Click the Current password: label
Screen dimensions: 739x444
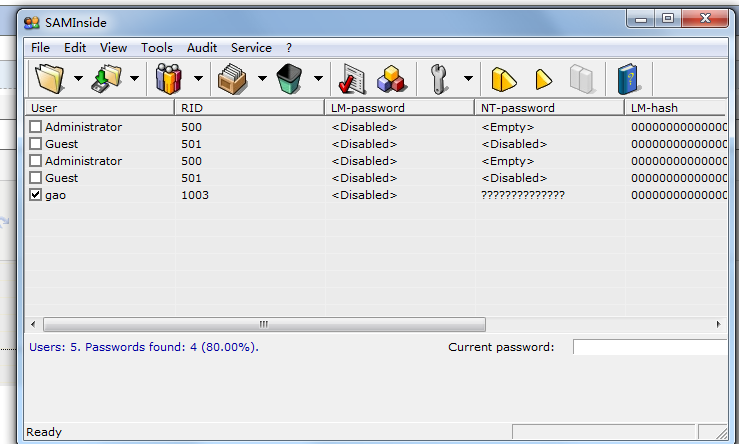[x=501, y=347]
